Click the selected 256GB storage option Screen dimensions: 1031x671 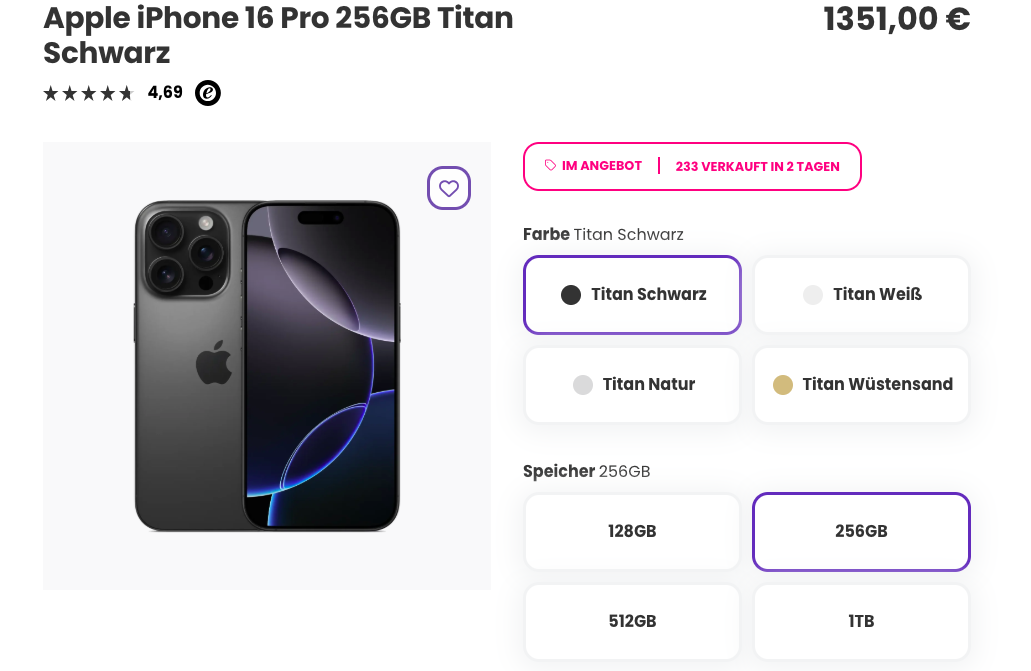coord(861,531)
